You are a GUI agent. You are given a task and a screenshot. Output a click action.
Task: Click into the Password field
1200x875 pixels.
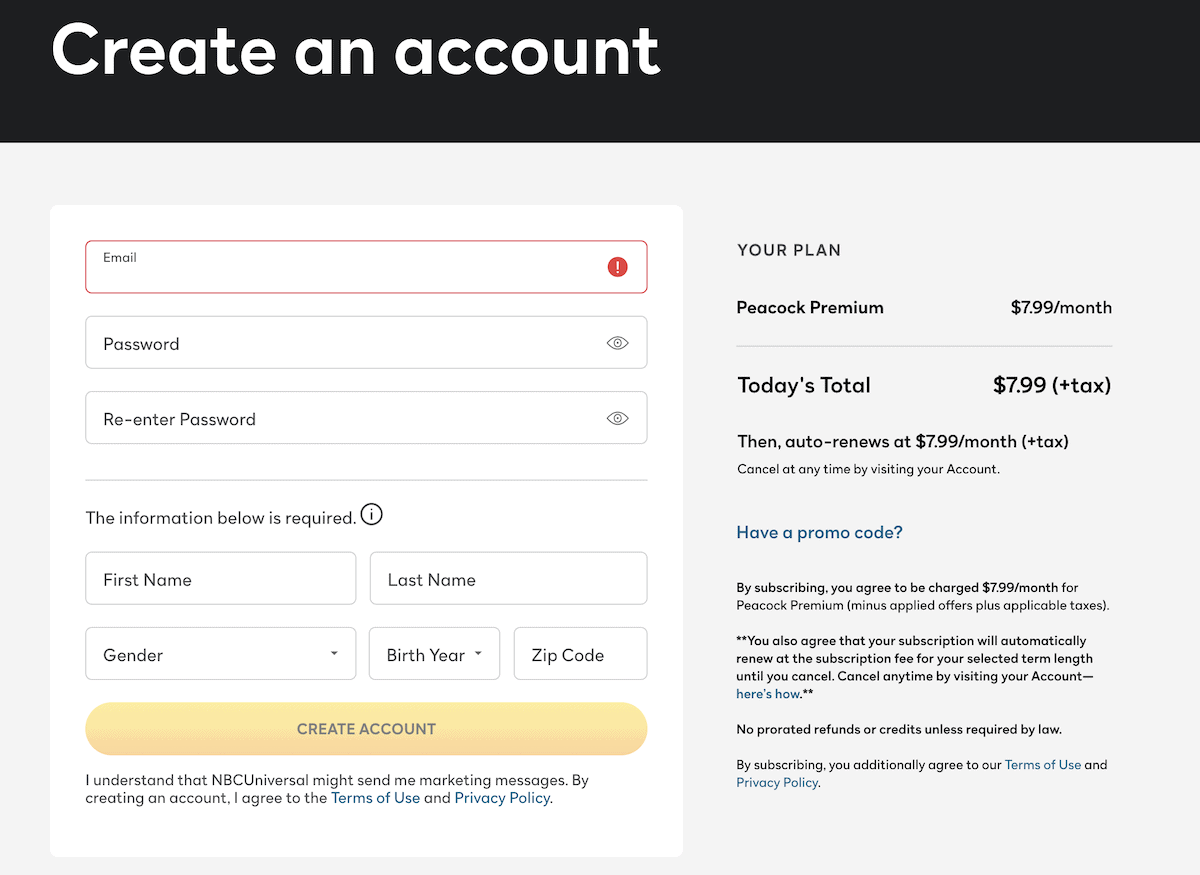(366, 343)
